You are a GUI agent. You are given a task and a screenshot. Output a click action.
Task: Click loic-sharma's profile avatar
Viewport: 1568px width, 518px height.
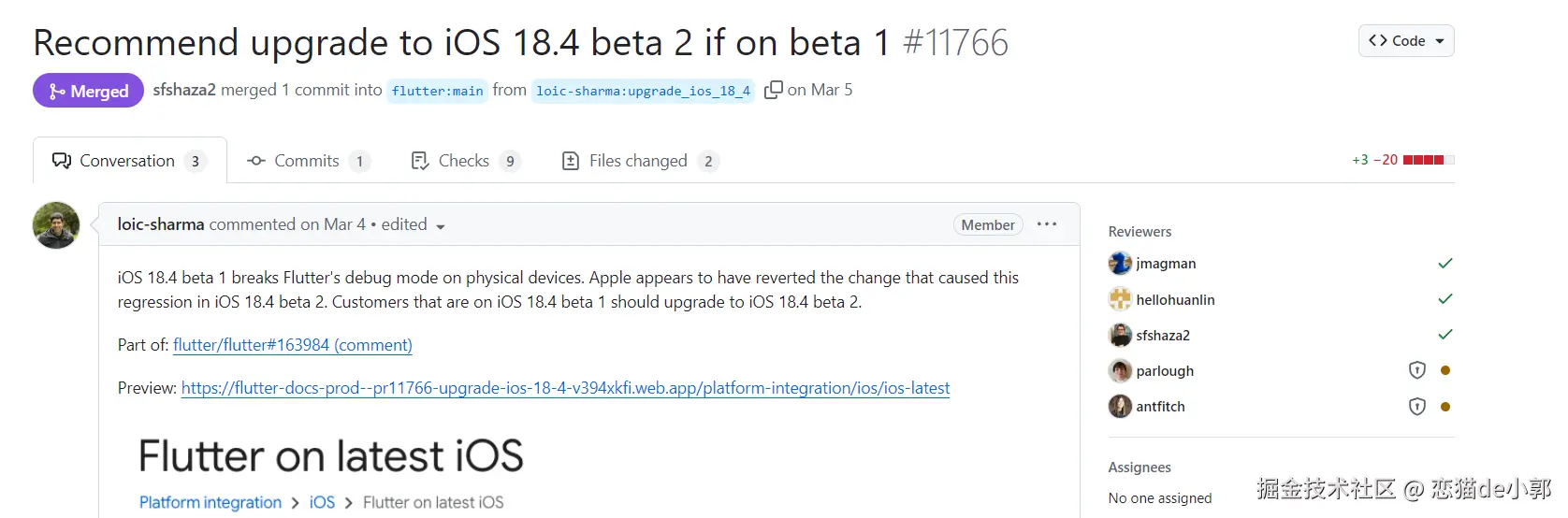[x=56, y=225]
